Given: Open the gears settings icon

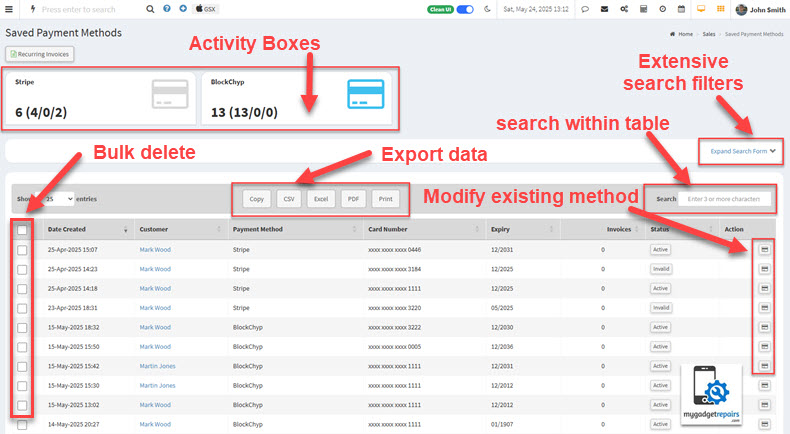Looking at the screenshot, I should tap(624, 9).
